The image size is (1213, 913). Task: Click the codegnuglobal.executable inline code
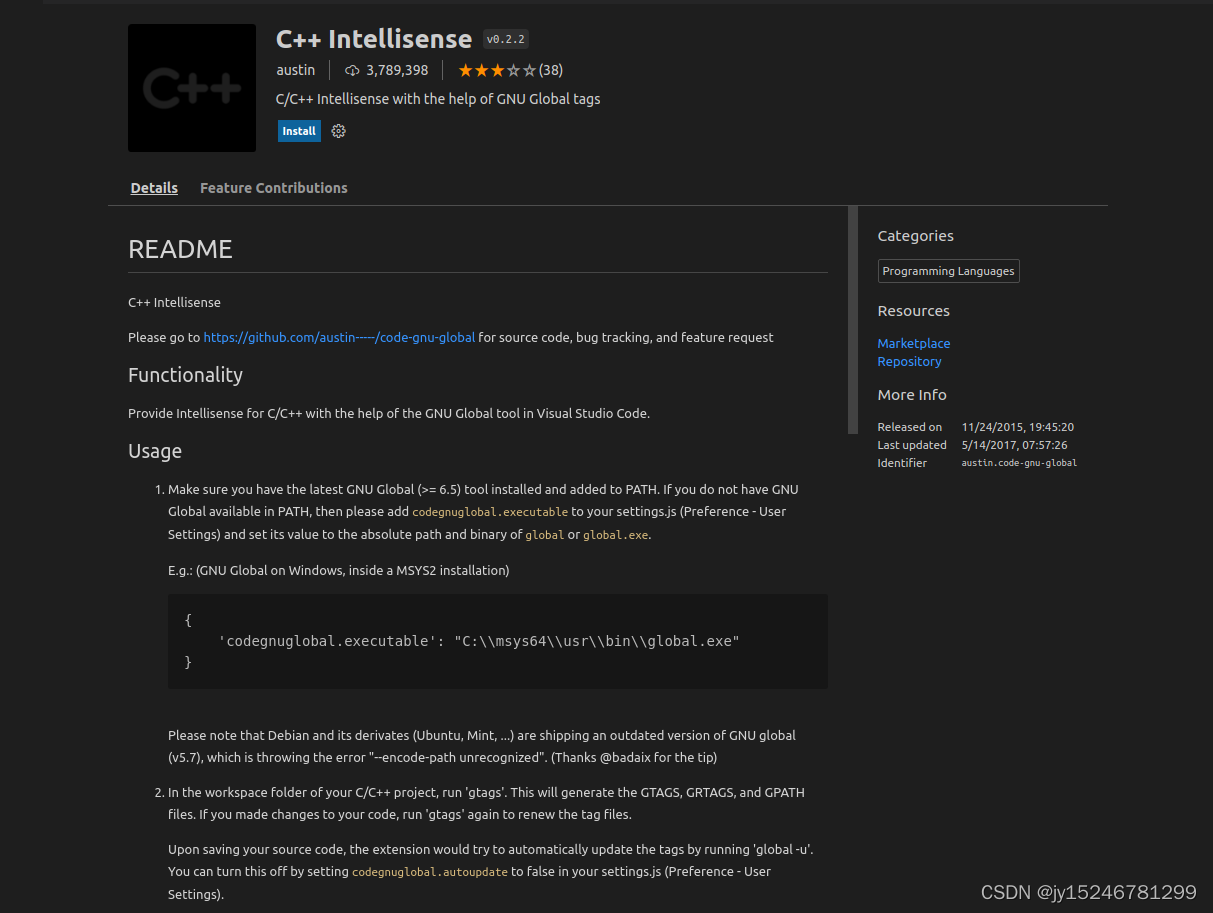[x=490, y=512]
